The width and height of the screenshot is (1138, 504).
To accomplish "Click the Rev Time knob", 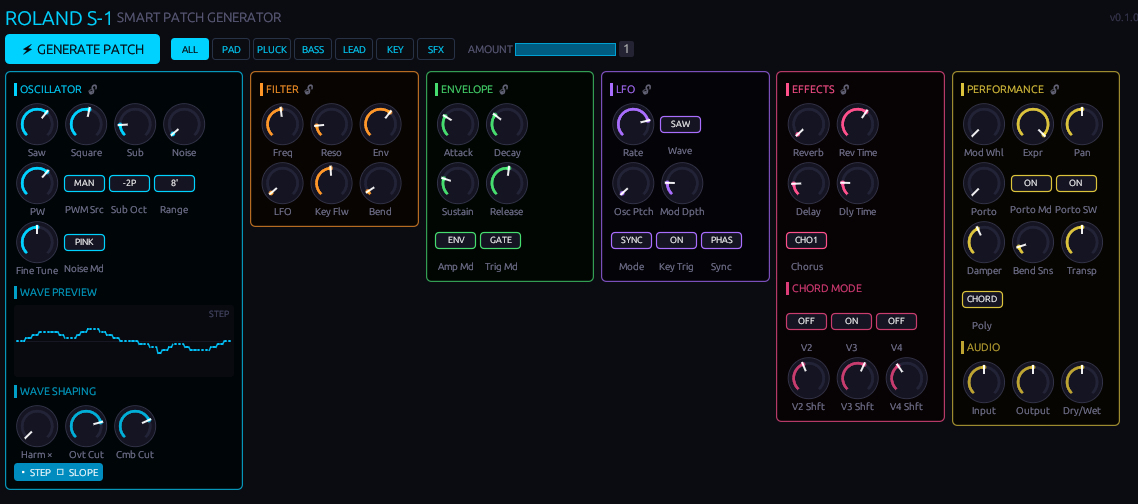I will 858,124.
